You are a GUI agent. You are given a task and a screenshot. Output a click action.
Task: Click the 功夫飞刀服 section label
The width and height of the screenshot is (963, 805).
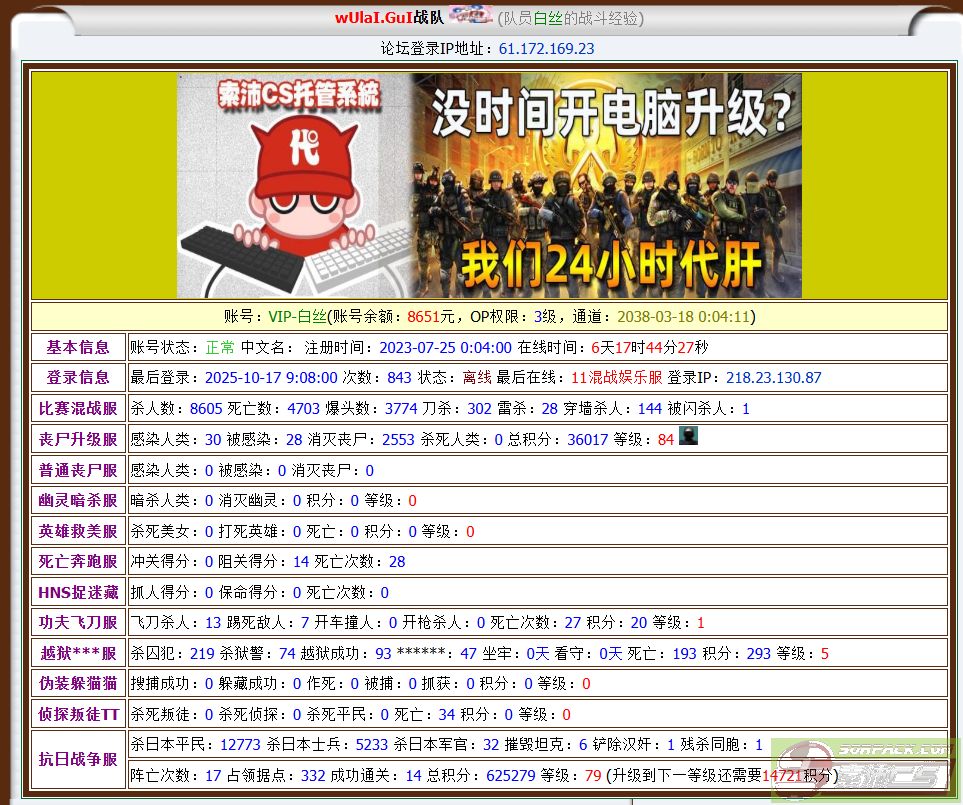pyautogui.click(x=78, y=622)
